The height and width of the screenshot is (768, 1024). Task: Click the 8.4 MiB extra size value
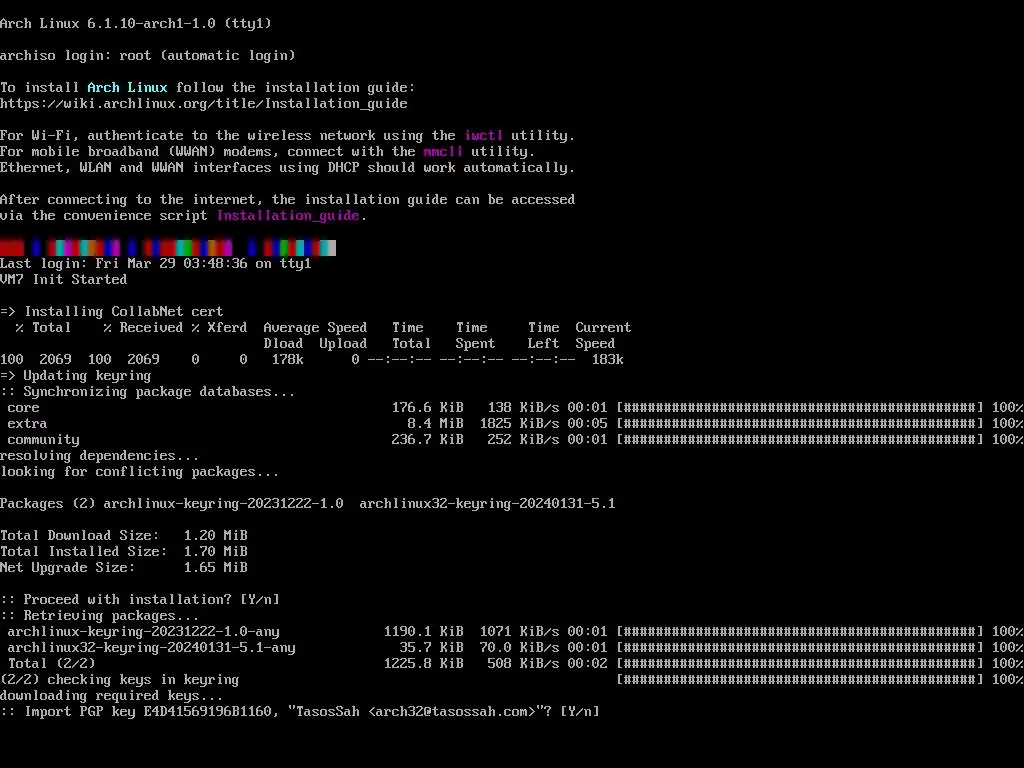coord(436,423)
